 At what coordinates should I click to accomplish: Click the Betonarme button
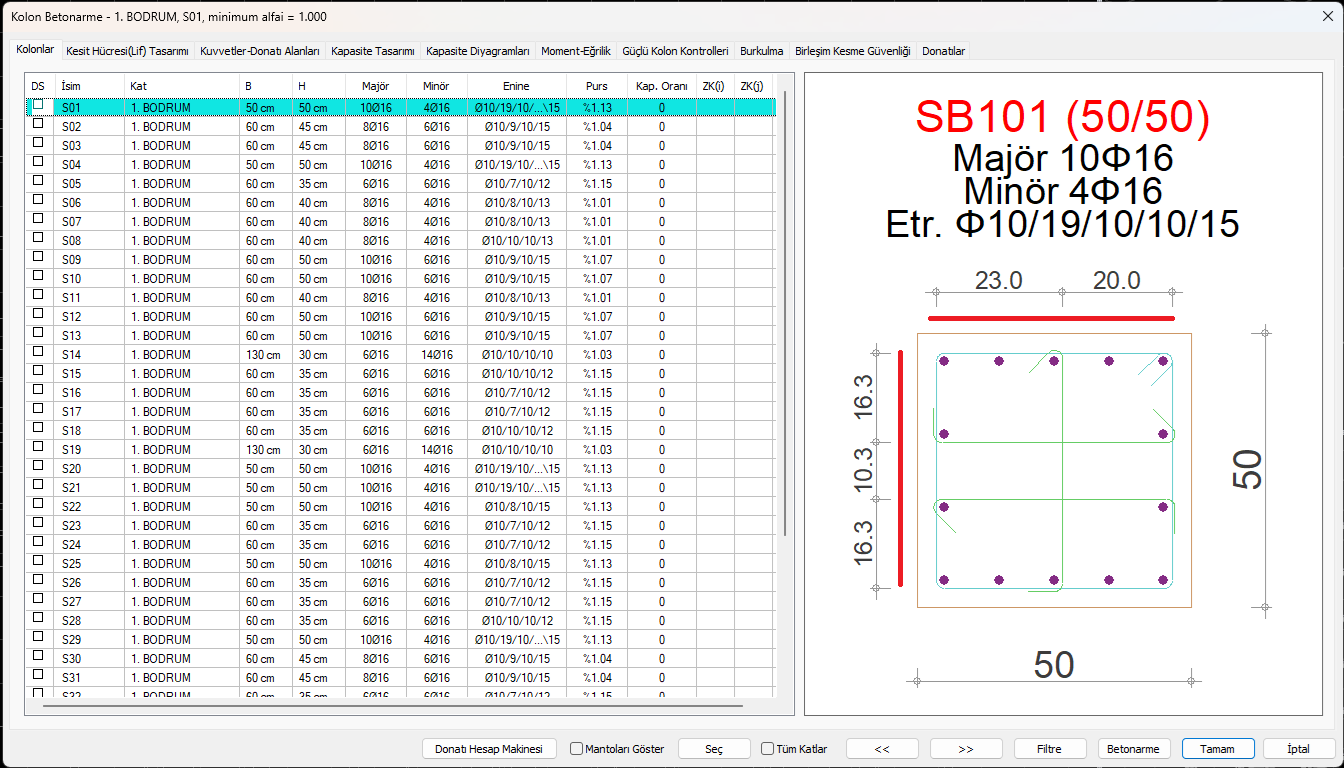click(x=1134, y=748)
